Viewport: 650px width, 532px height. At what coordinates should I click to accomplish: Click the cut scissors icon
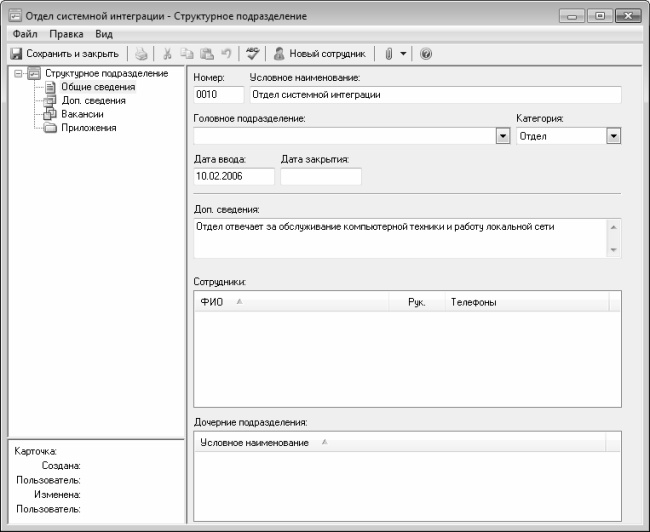tap(168, 54)
